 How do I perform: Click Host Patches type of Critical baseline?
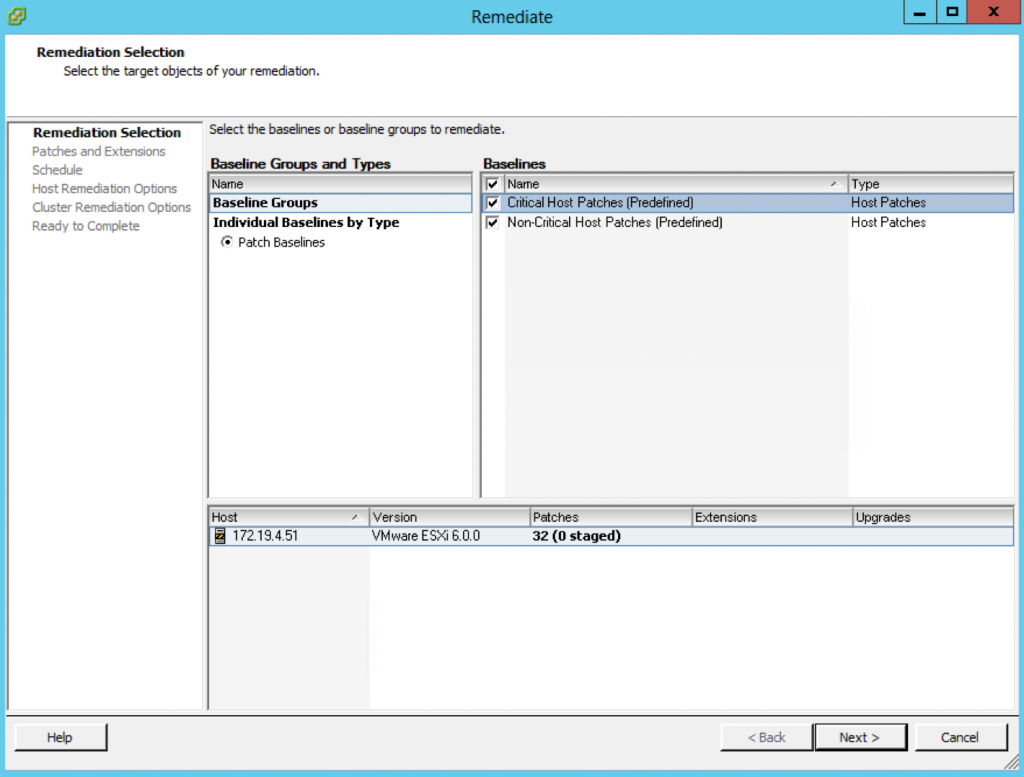point(888,203)
